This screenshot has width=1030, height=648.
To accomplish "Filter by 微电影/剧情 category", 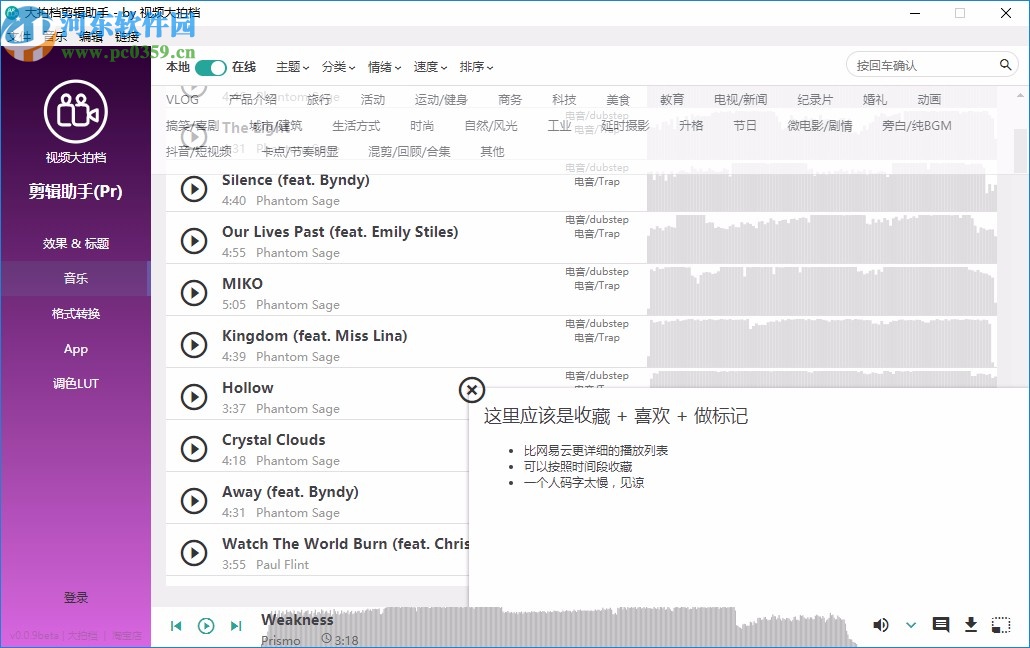I will [820, 126].
